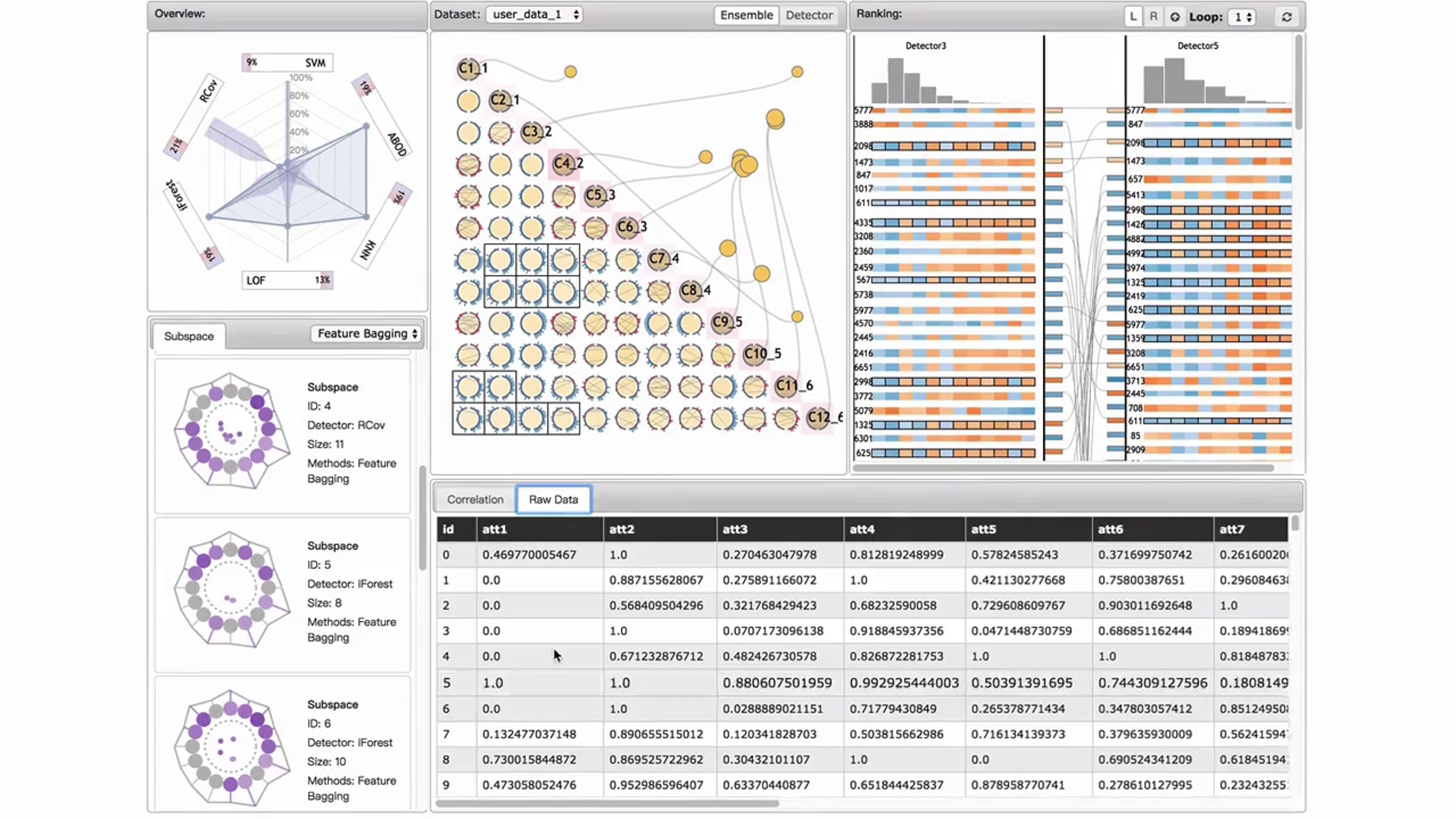Toggle the L ranking side button
The width and height of the screenshot is (1456, 819).
coord(1133,17)
